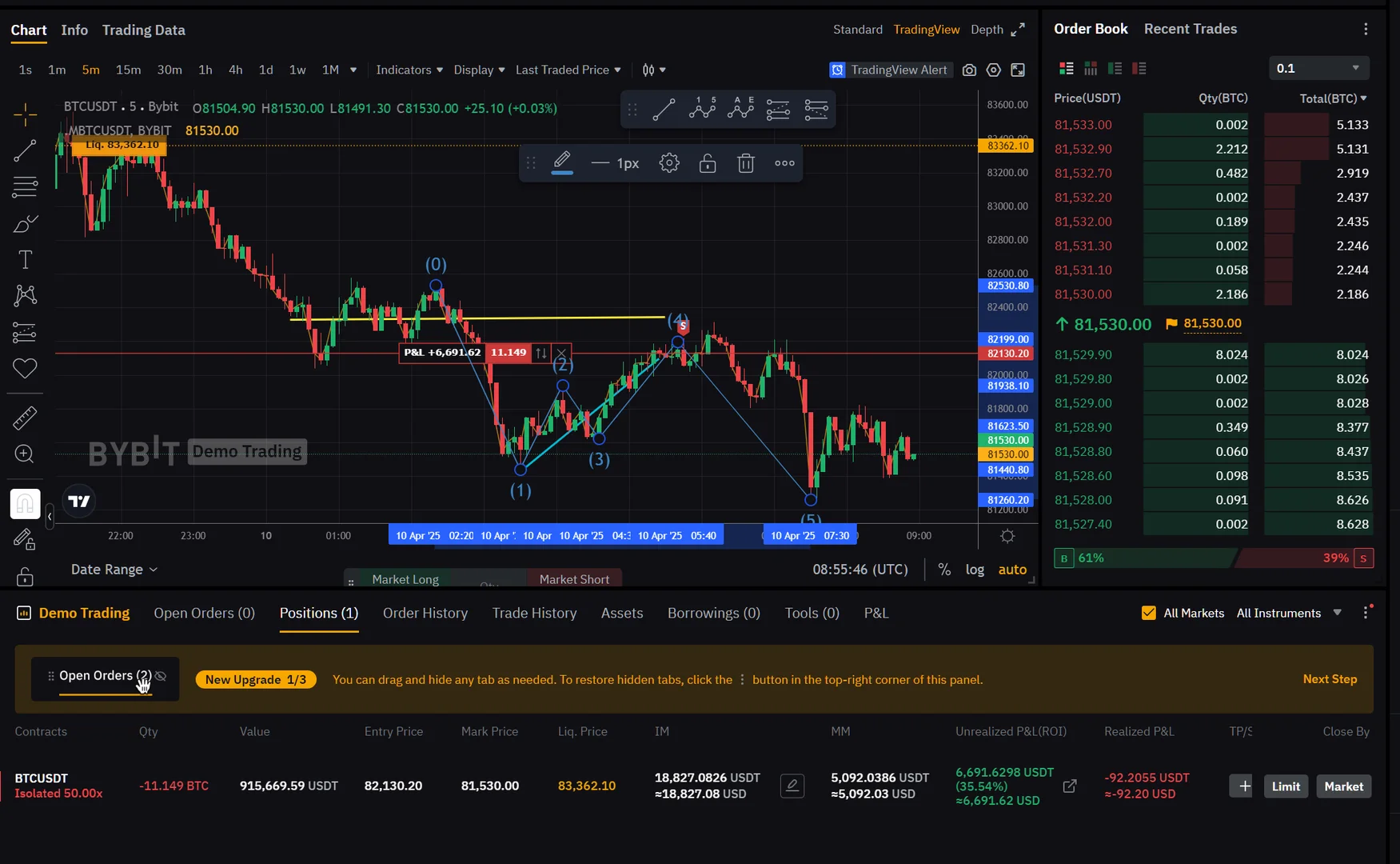Image resolution: width=1400 pixels, height=864 pixels.
Task: Delete the selected drawing with trash icon
Action: coord(746,163)
